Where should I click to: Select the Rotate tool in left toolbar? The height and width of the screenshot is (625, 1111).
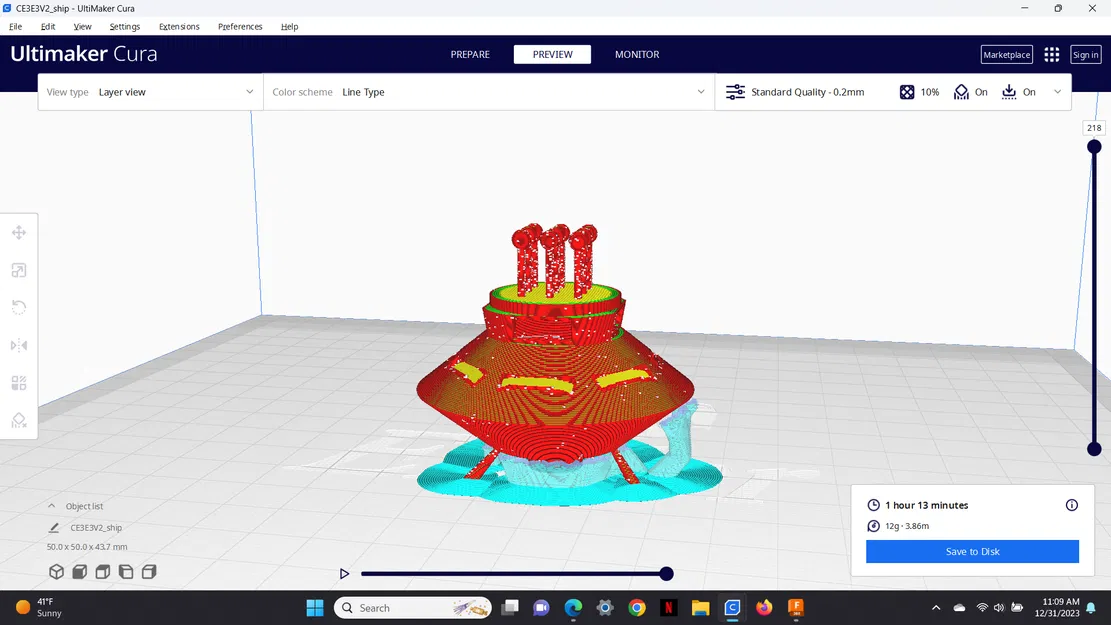pyautogui.click(x=19, y=308)
